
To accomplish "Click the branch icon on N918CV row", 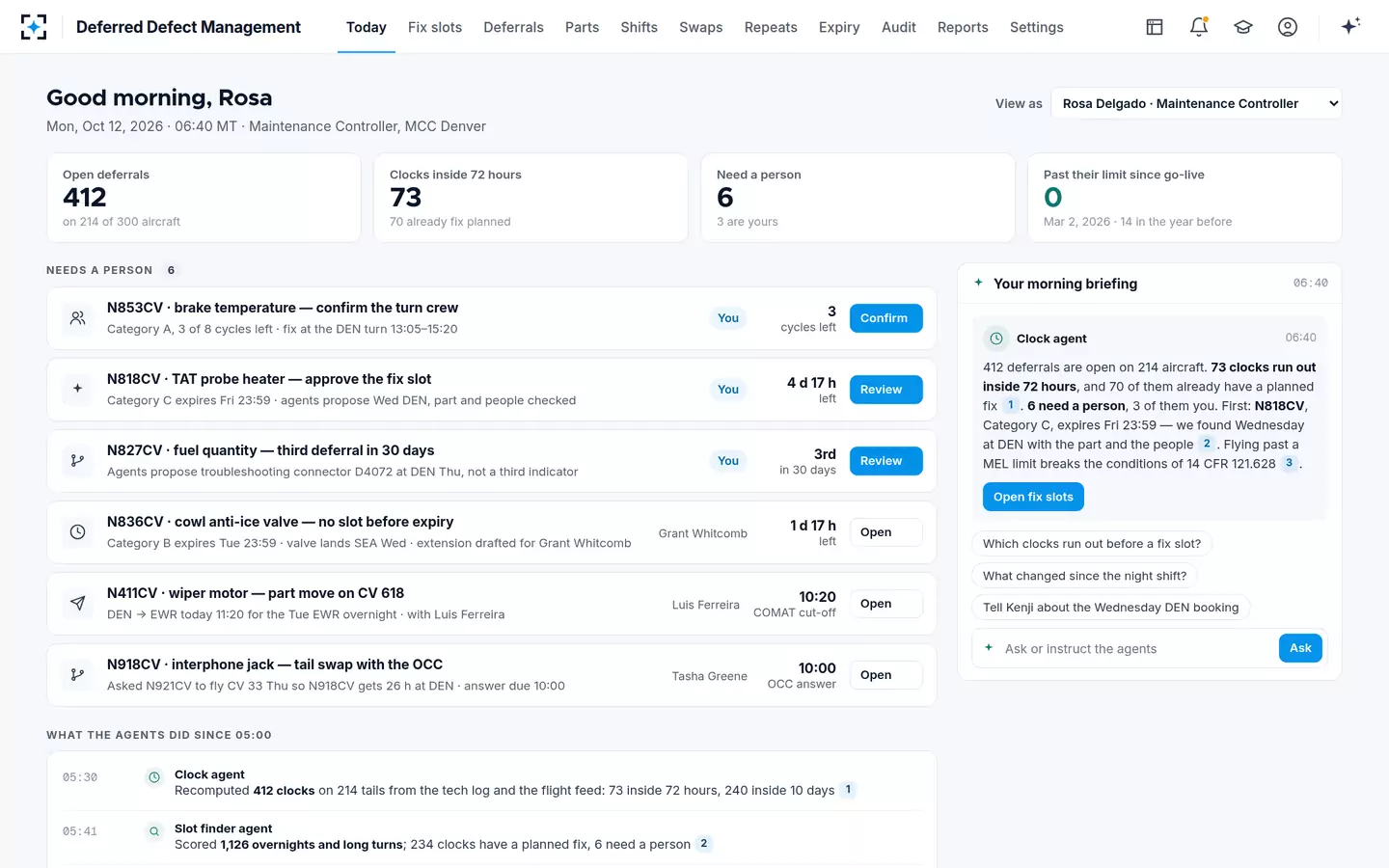I will [x=78, y=675].
